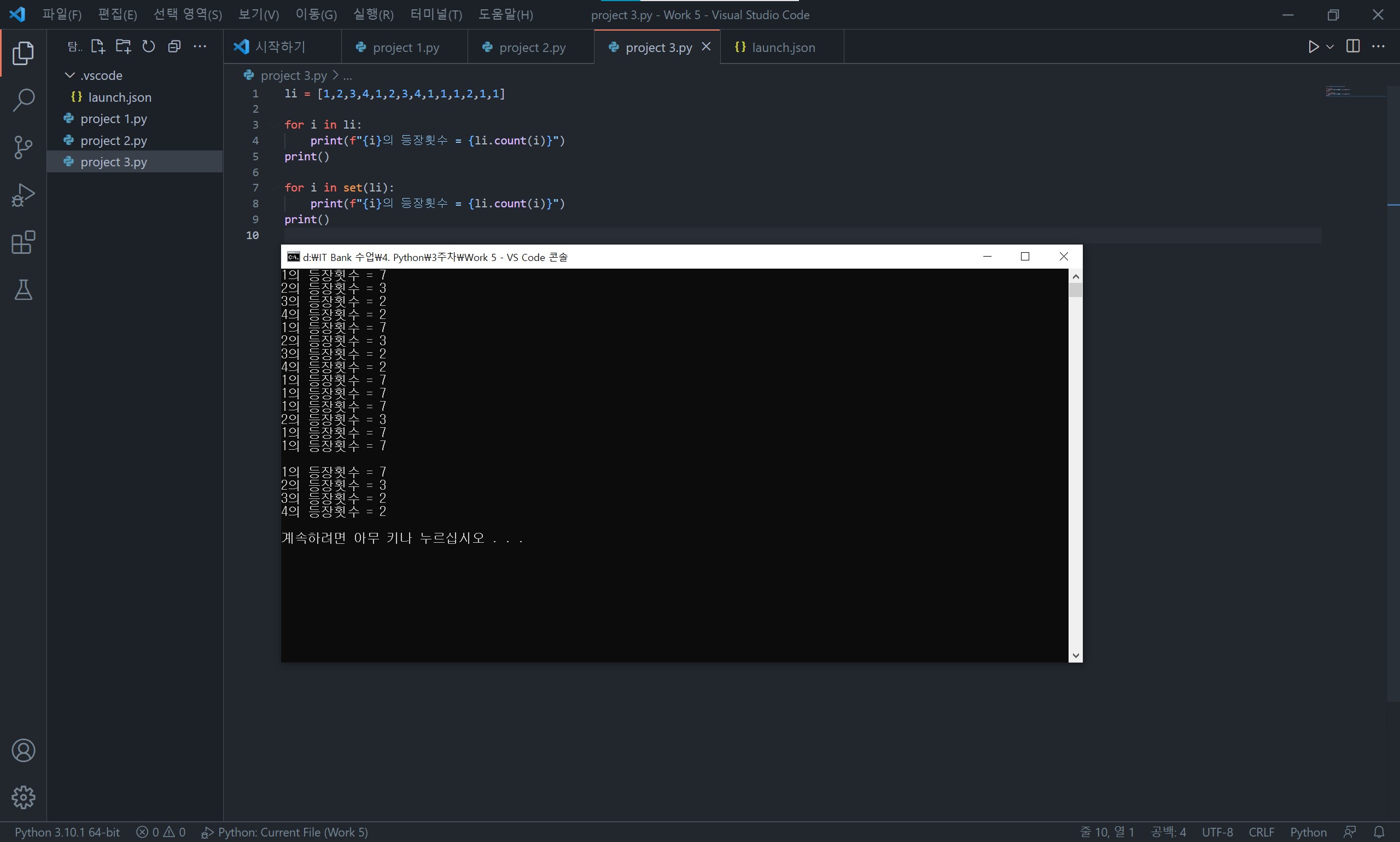Open the Run and Debug view
1400x842 pixels.
click(x=24, y=195)
